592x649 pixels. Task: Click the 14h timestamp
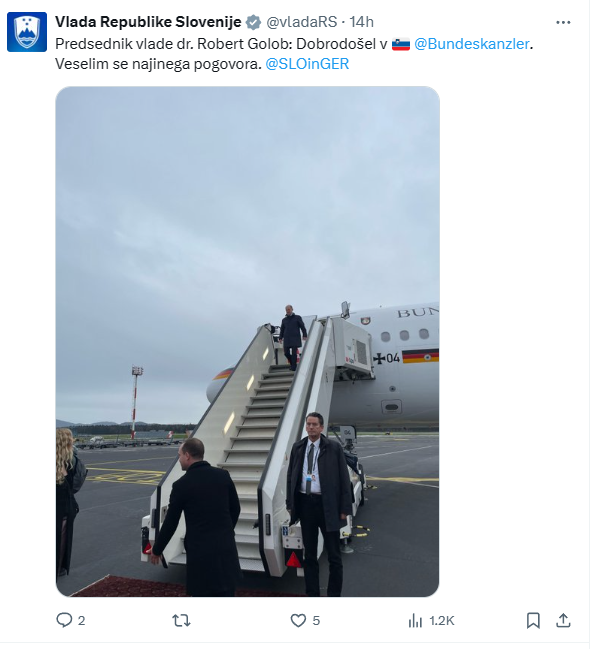tap(361, 22)
